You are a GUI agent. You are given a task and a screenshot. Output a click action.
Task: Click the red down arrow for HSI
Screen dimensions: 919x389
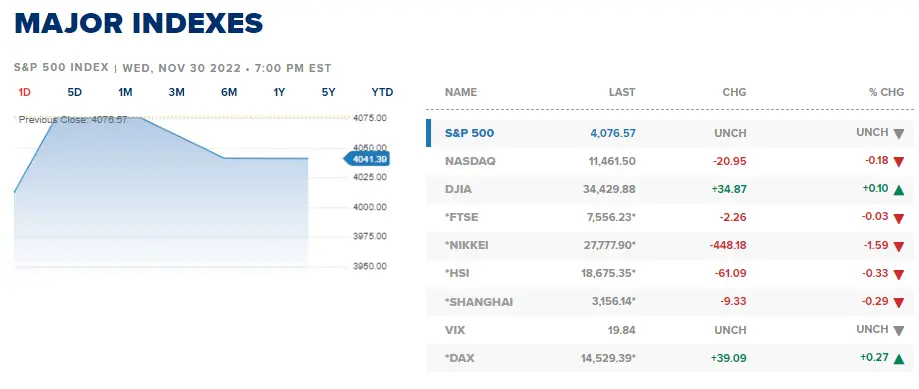(x=898, y=274)
